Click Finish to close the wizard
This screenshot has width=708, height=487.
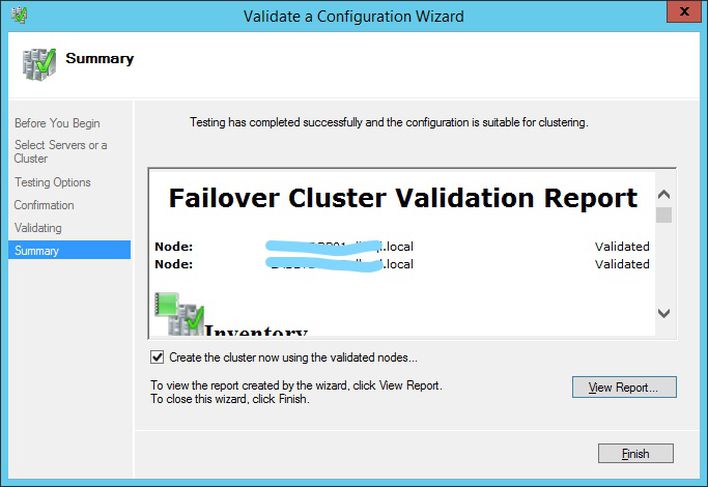click(635, 453)
